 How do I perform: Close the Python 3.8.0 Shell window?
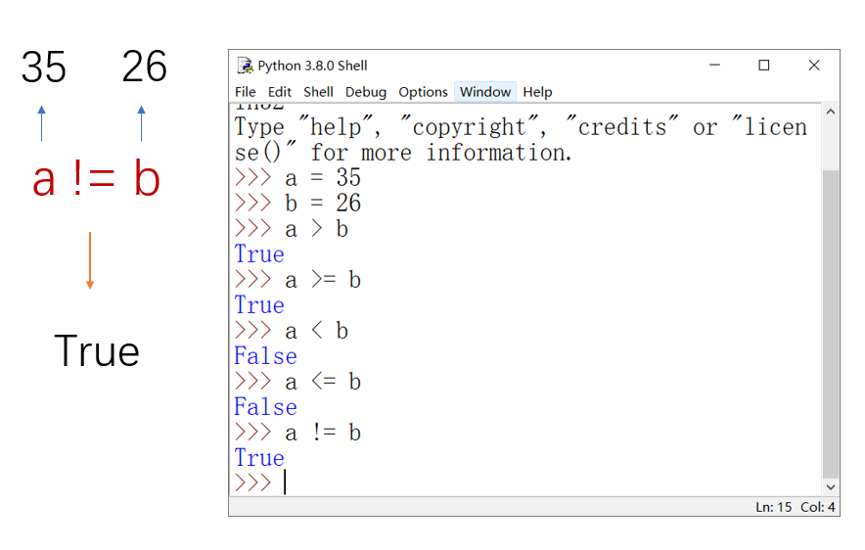(x=814, y=65)
